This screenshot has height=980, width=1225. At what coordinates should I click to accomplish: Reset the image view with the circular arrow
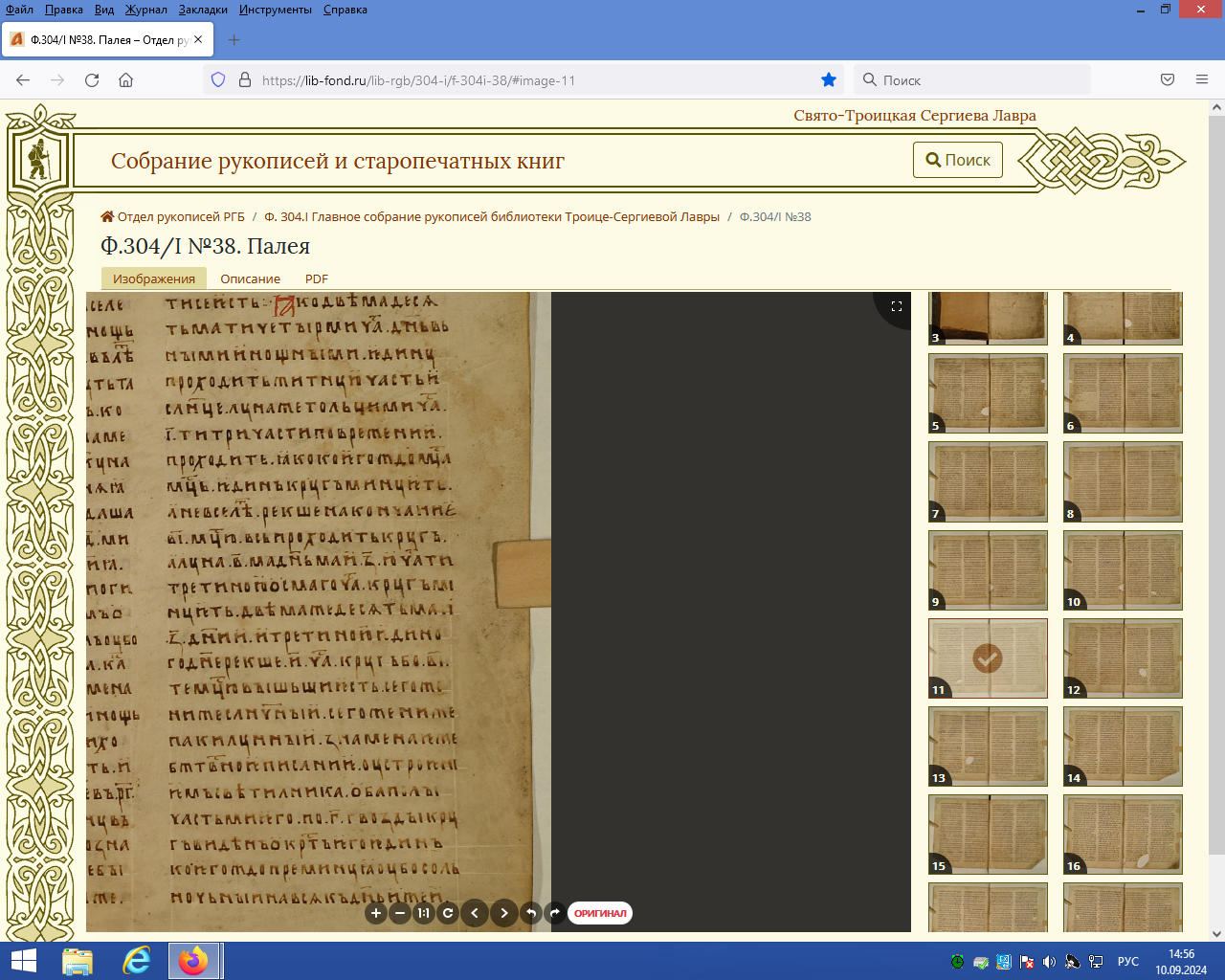coord(448,913)
